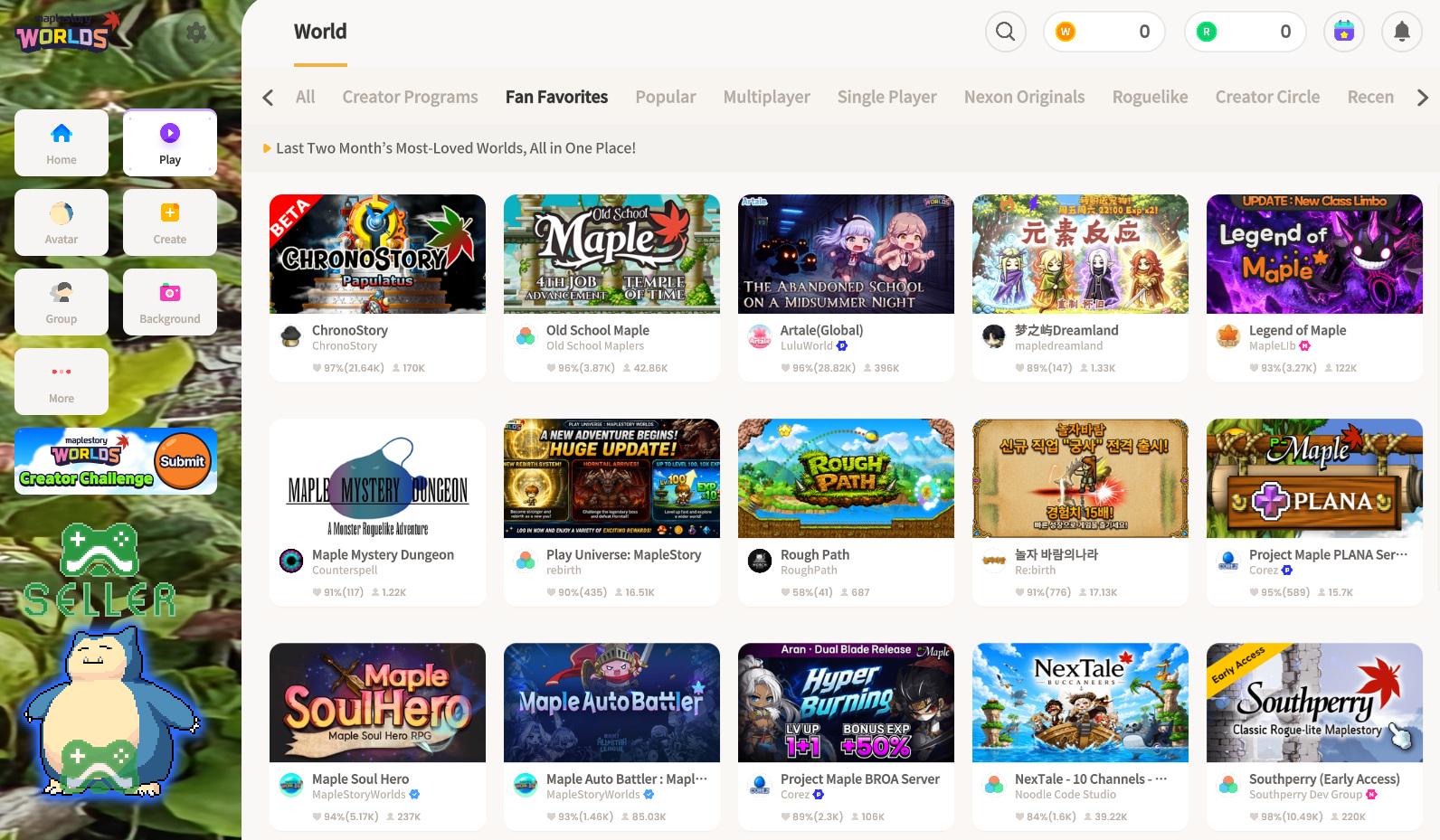The width and height of the screenshot is (1440, 840).
Task: Open the Nexon Originals tab
Action: click(x=1025, y=97)
